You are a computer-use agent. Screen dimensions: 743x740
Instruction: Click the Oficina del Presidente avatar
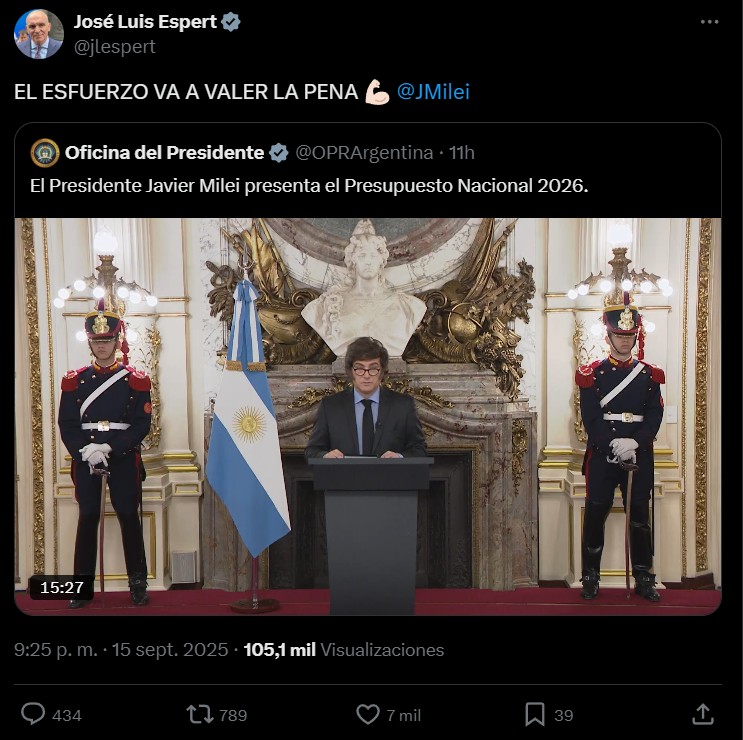pos(45,153)
